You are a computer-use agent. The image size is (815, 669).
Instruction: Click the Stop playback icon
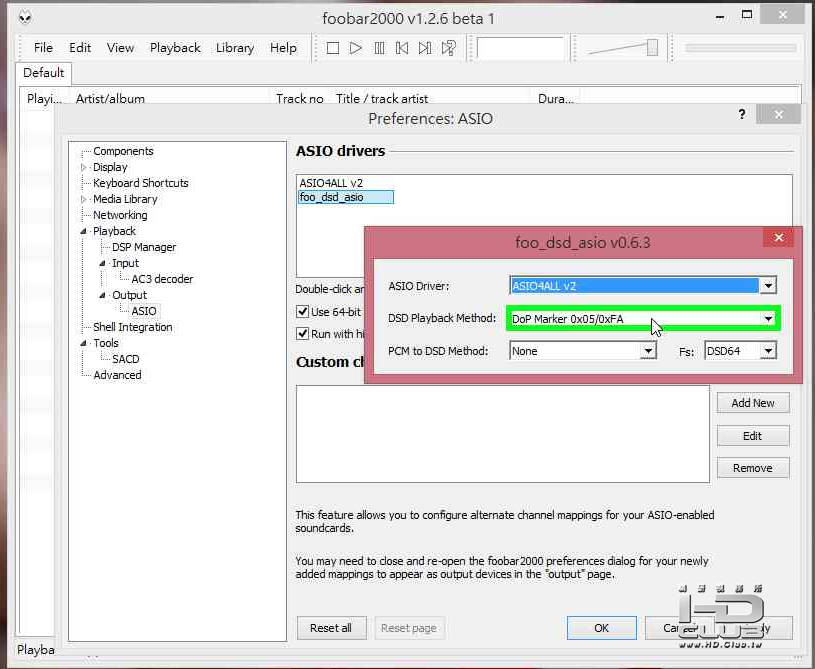point(333,48)
